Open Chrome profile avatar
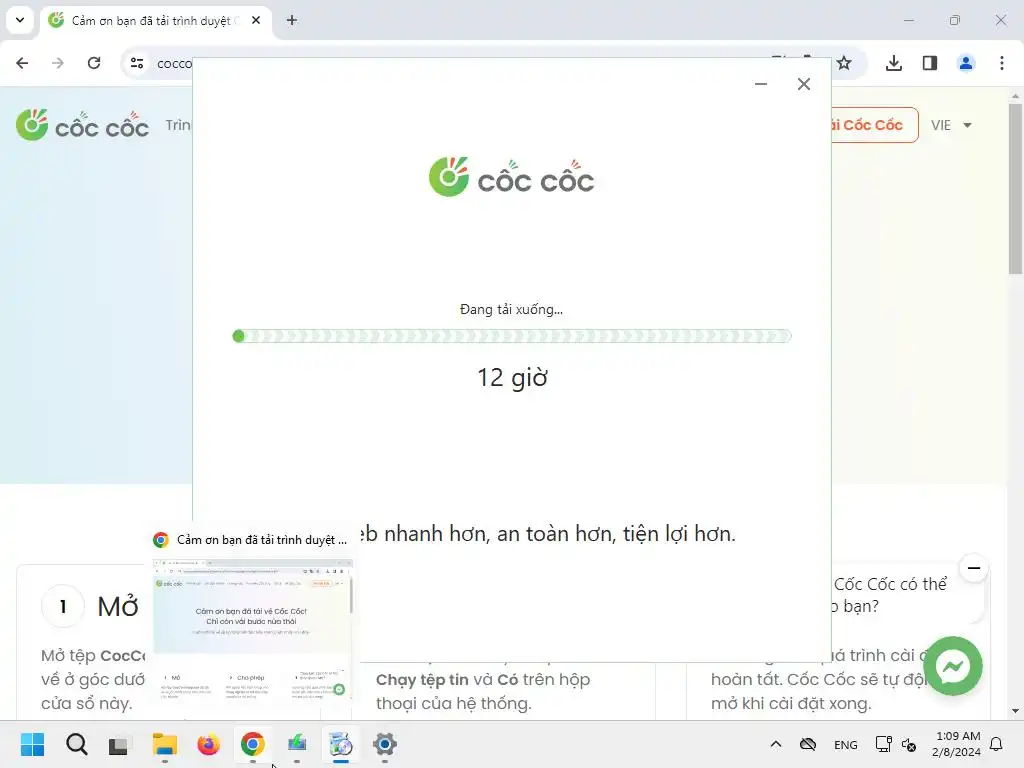This screenshot has height=768, width=1024. tap(966, 63)
